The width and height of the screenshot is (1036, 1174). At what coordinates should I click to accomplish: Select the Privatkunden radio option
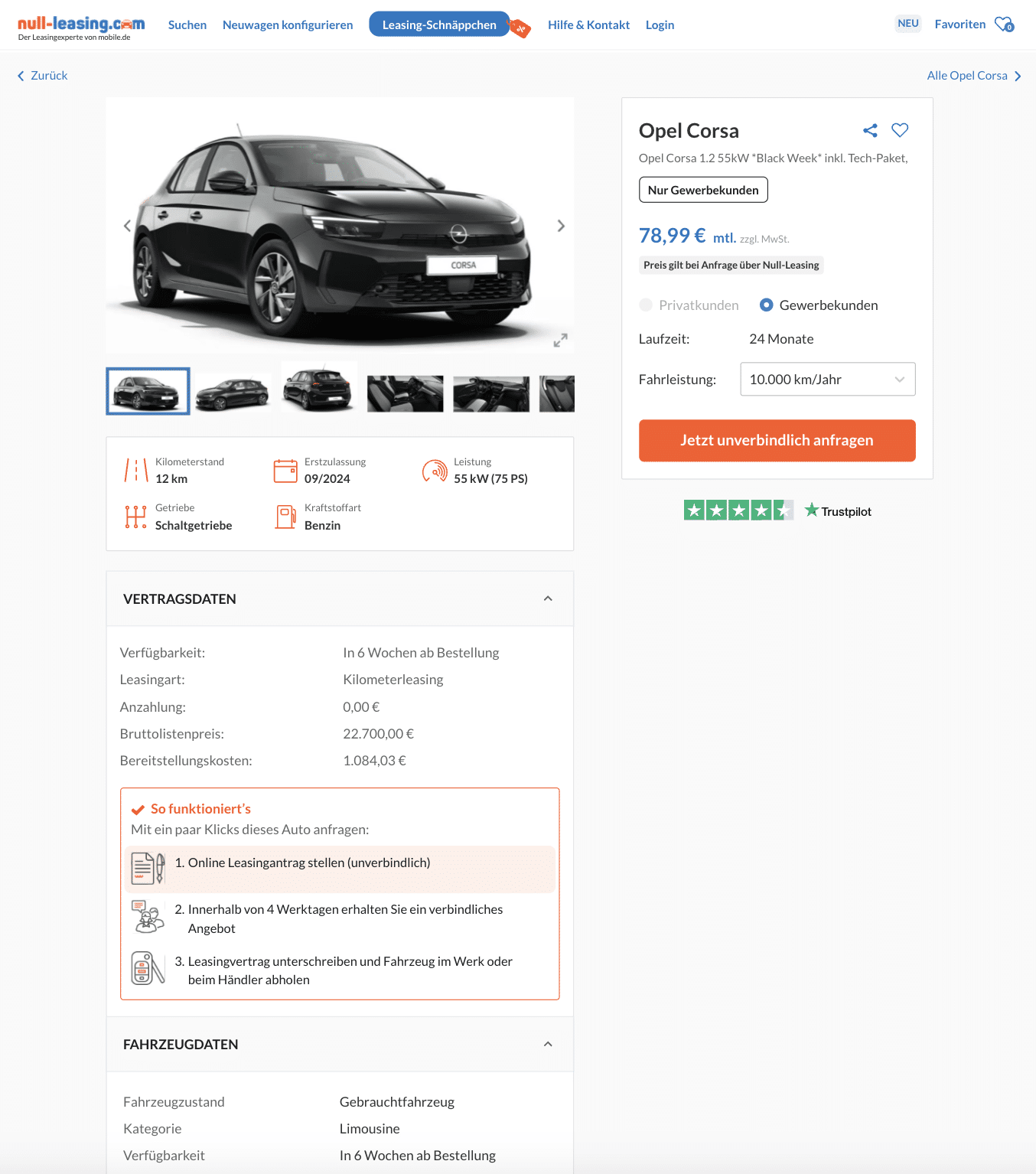click(x=646, y=305)
